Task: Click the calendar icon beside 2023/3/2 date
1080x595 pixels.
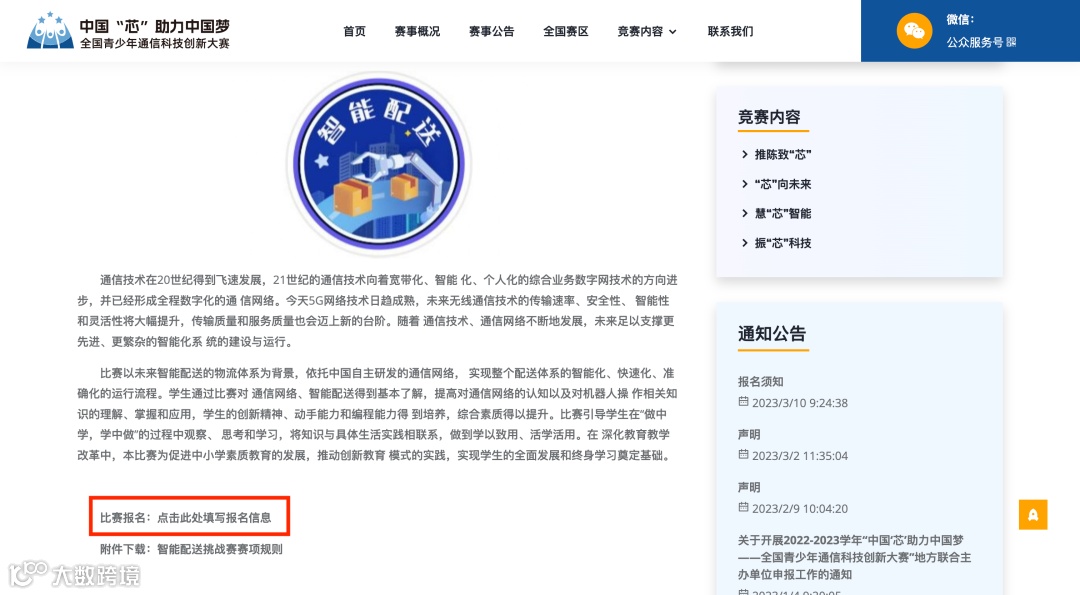Action: point(743,455)
